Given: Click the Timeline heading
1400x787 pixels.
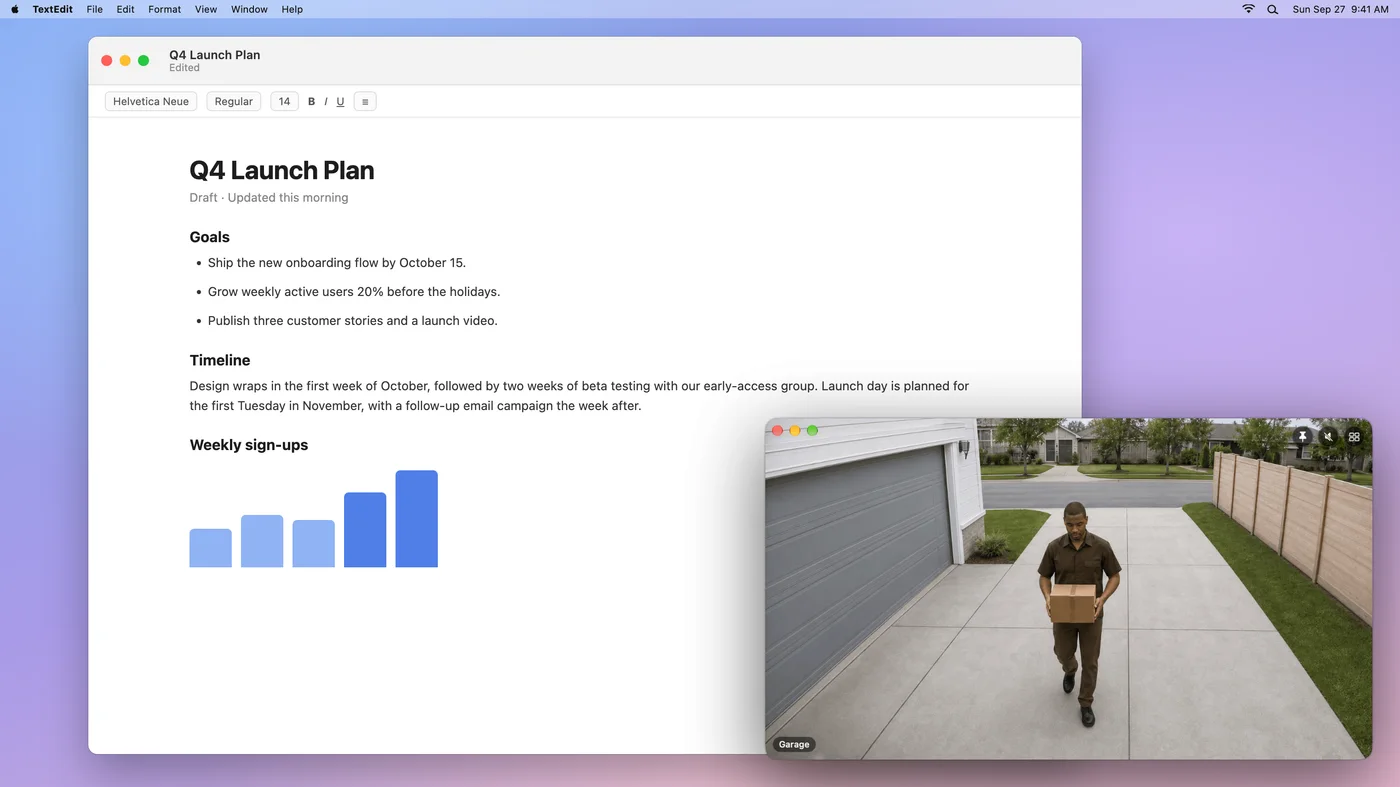Looking at the screenshot, I should click(220, 360).
